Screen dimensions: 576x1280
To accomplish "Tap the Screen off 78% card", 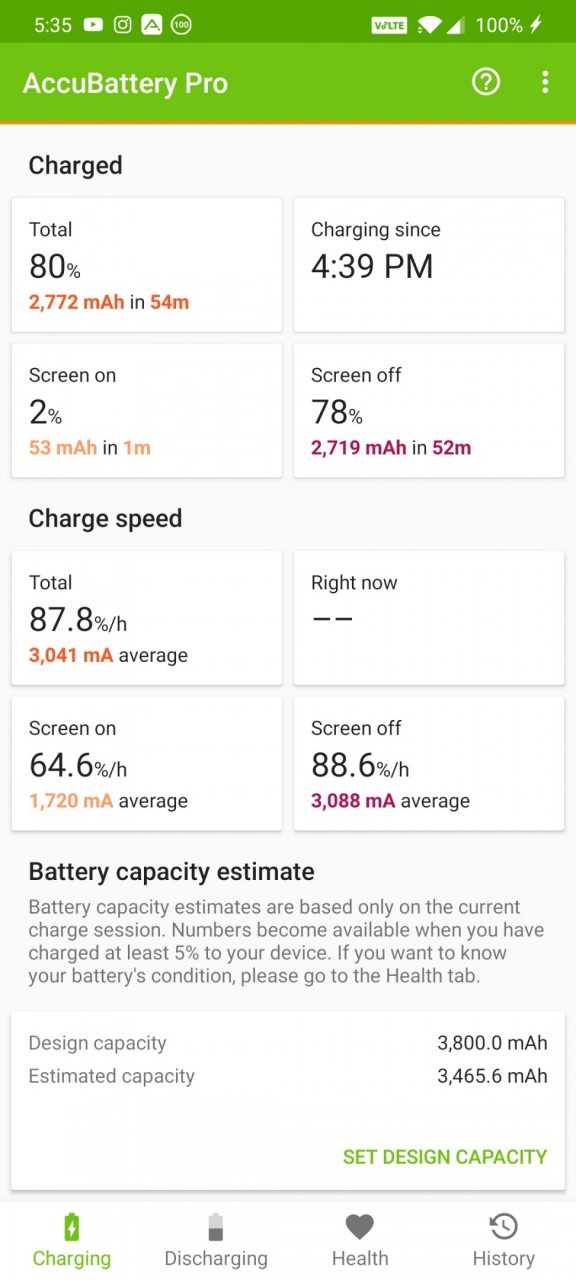I will (x=429, y=411).
